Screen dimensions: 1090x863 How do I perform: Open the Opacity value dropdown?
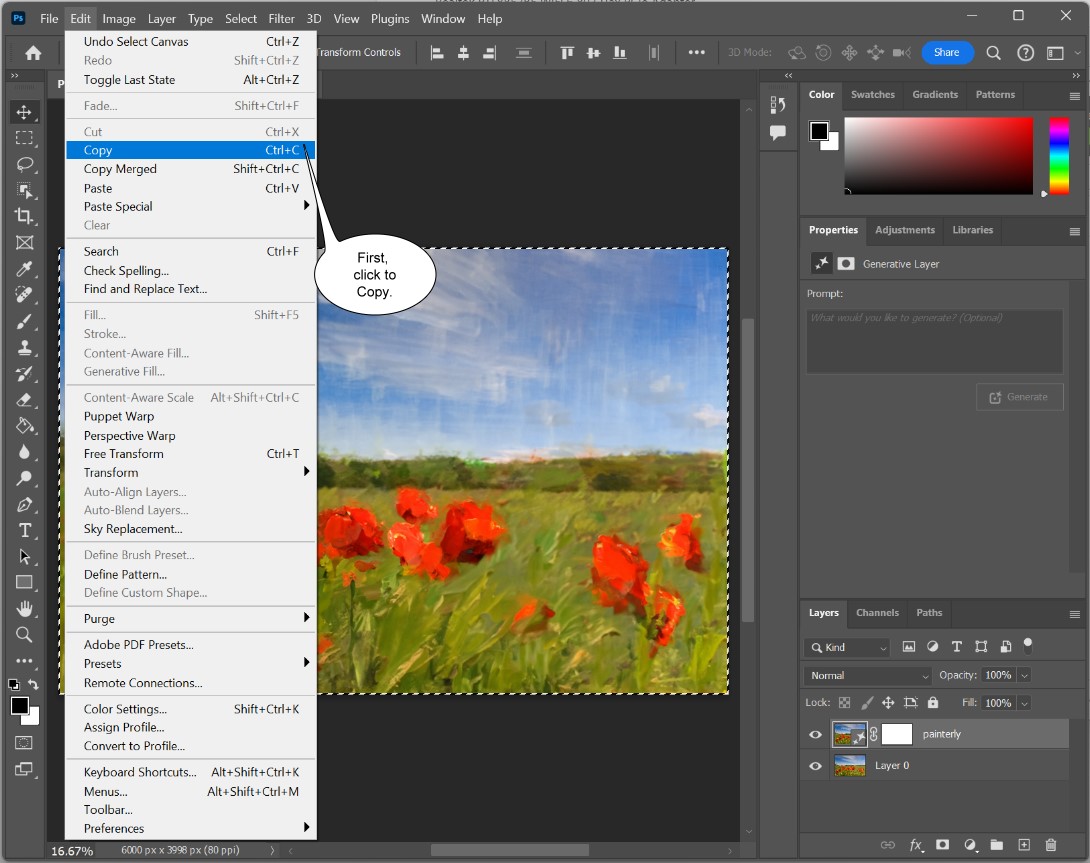tap(1023, 675)
